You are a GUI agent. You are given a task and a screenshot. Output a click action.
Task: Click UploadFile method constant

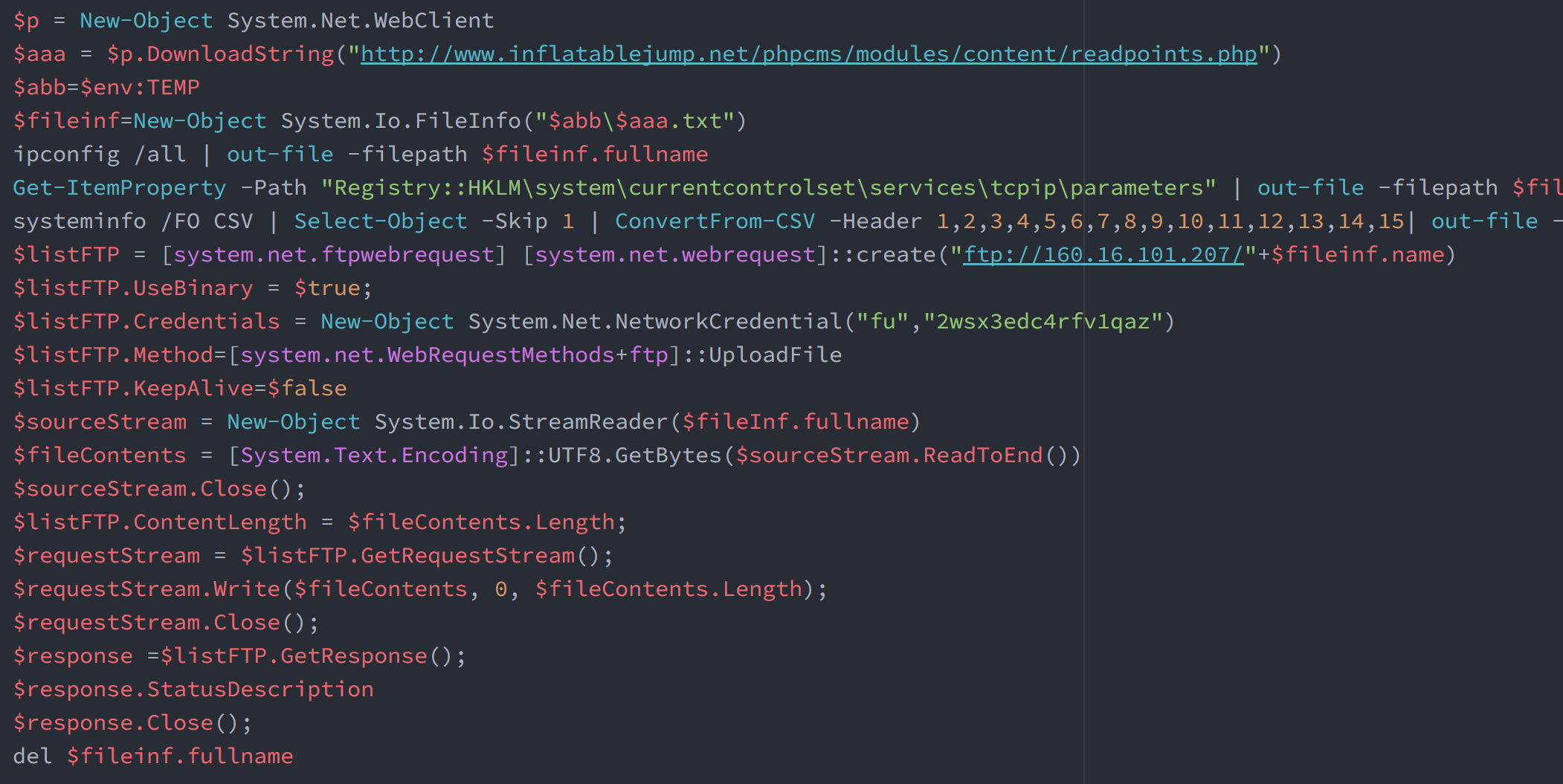pos(776,355)
